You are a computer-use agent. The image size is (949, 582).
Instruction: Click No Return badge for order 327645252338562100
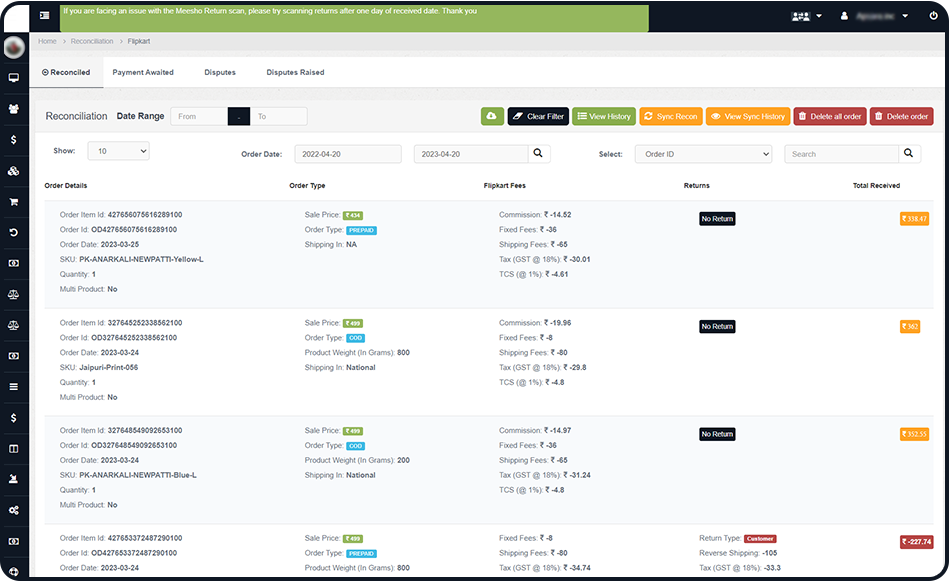(717, 327)
